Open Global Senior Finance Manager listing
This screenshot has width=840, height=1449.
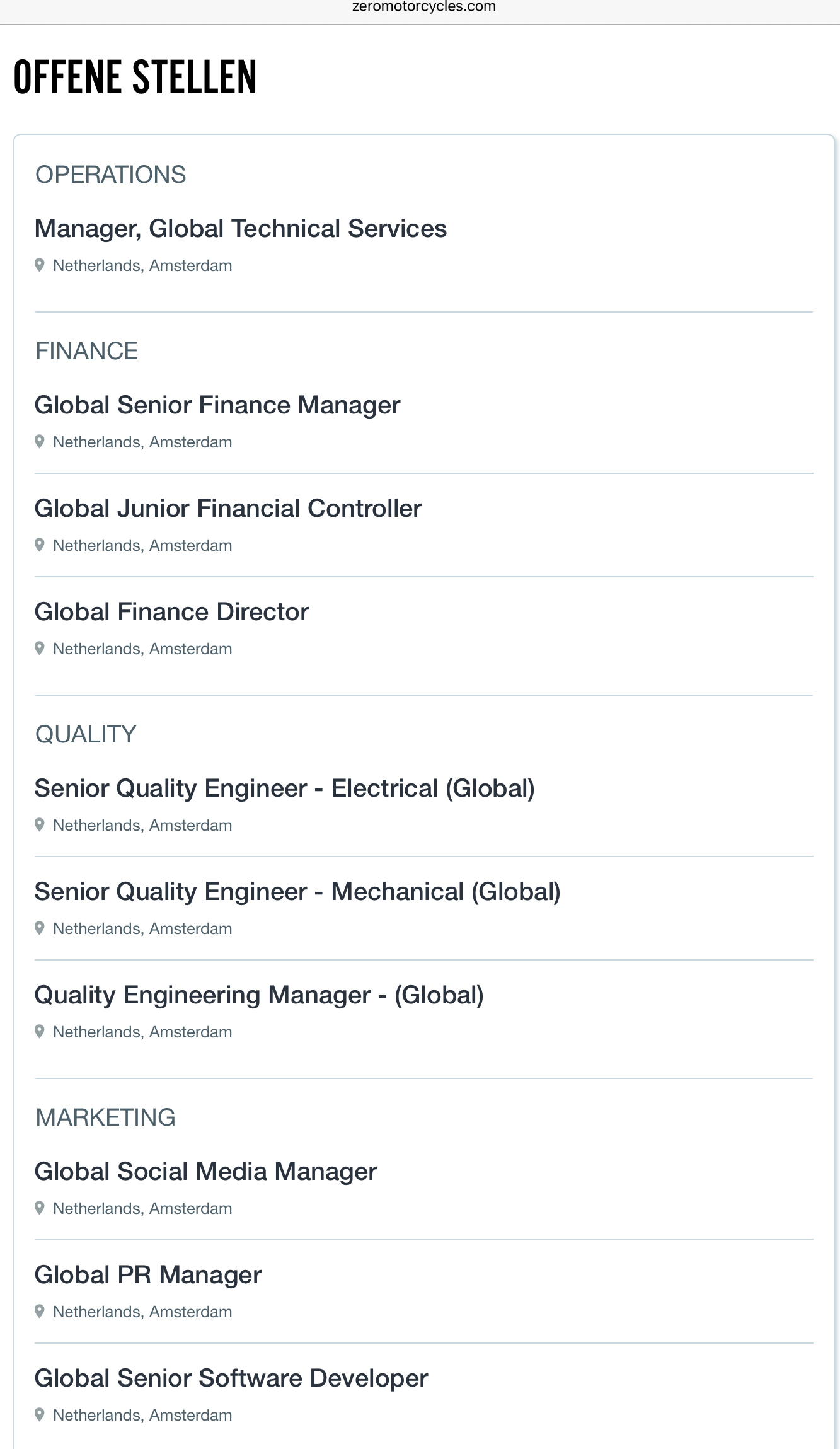click(x=217, y=405)
